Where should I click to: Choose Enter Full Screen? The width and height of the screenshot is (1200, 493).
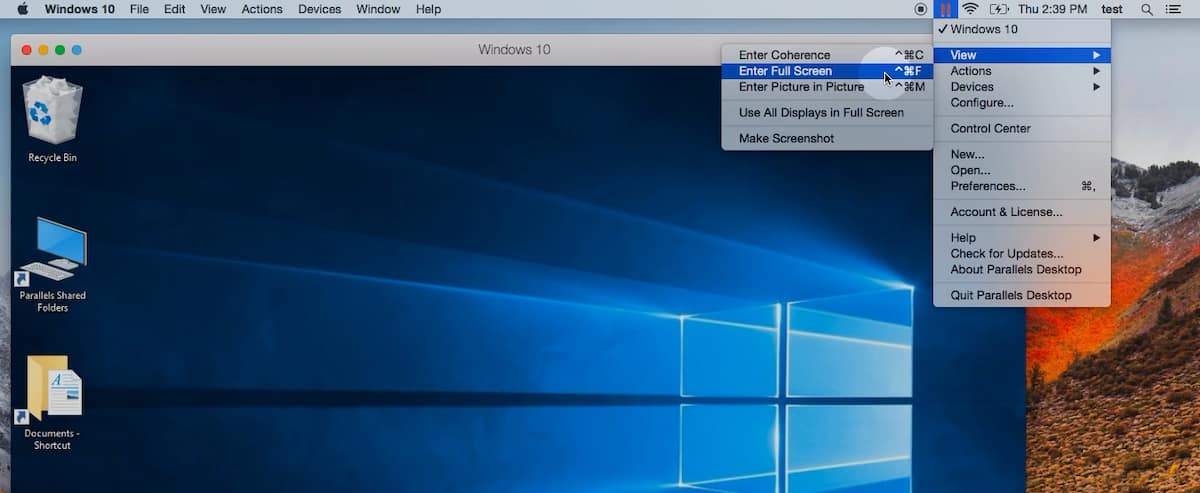(x=827, y=71)
